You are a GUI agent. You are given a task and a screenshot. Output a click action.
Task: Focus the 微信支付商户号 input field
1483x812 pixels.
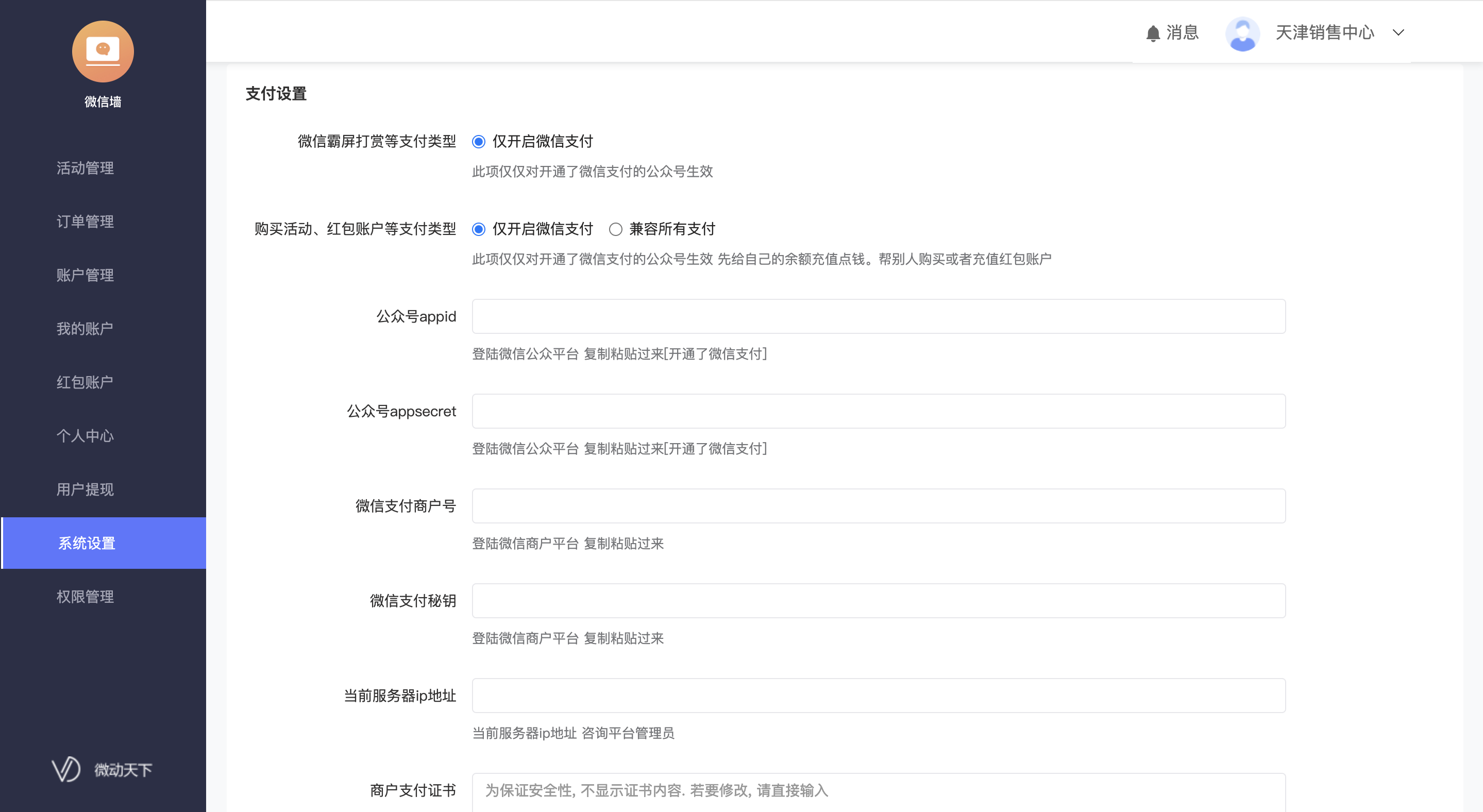point(879,506)
